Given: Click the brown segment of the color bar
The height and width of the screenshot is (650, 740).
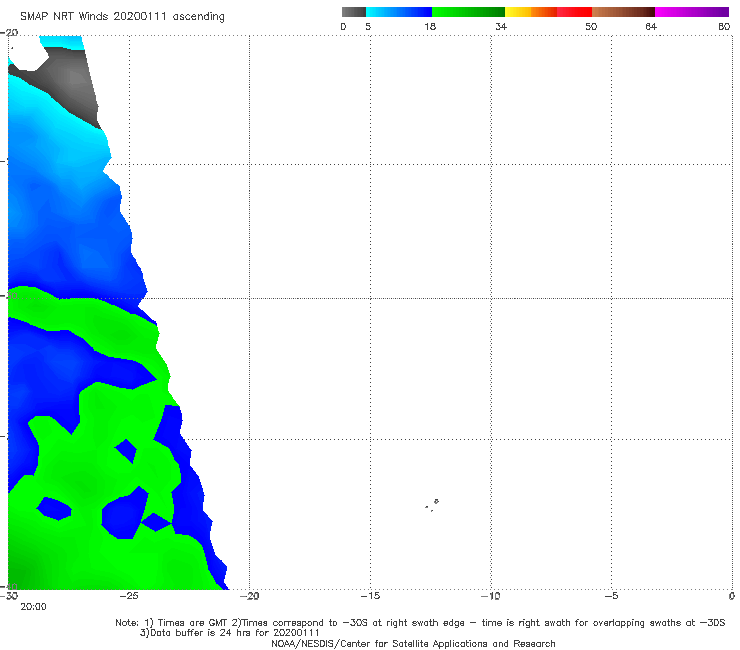Looking at the screenshot, I should coord(623,12).
